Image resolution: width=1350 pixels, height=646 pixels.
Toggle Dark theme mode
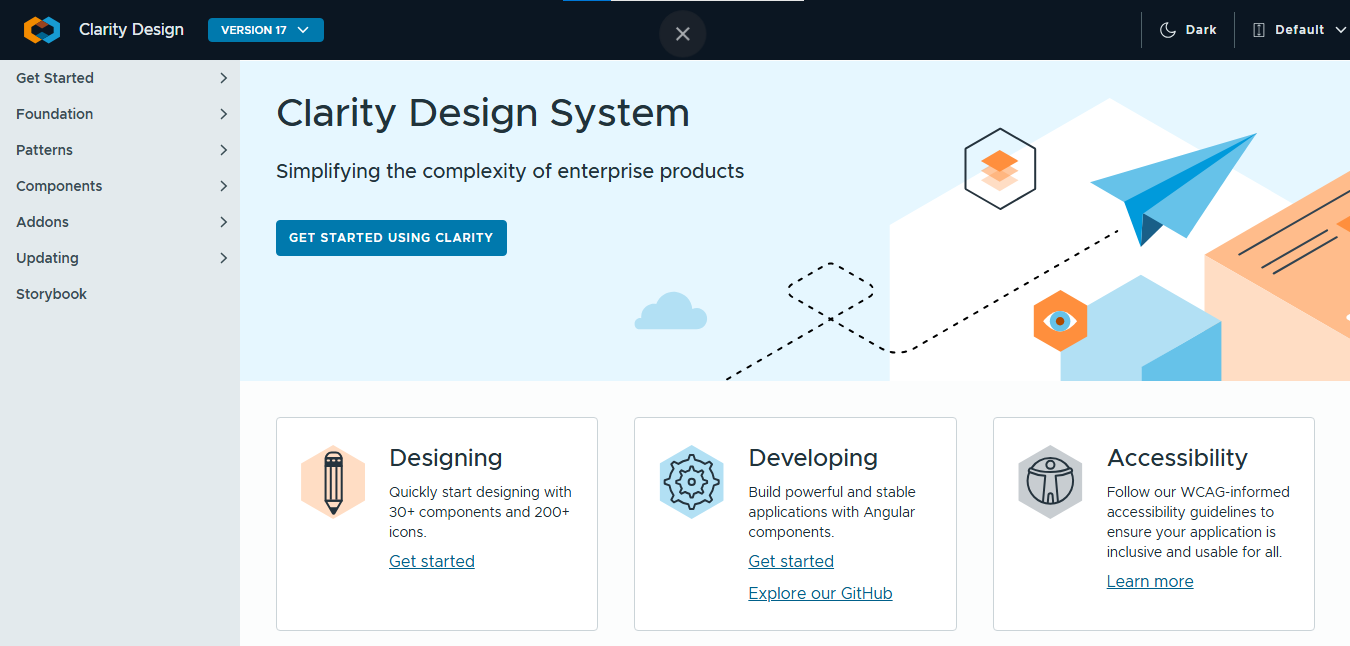pyautogui.click(x=1188, y=30)
